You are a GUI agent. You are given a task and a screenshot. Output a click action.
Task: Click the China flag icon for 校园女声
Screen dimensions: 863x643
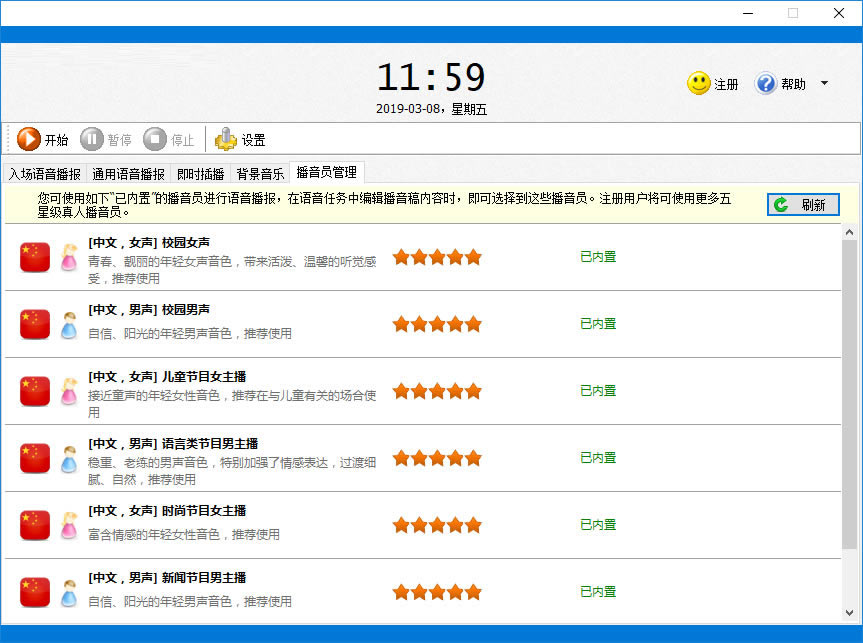click(x=35, y=257)
